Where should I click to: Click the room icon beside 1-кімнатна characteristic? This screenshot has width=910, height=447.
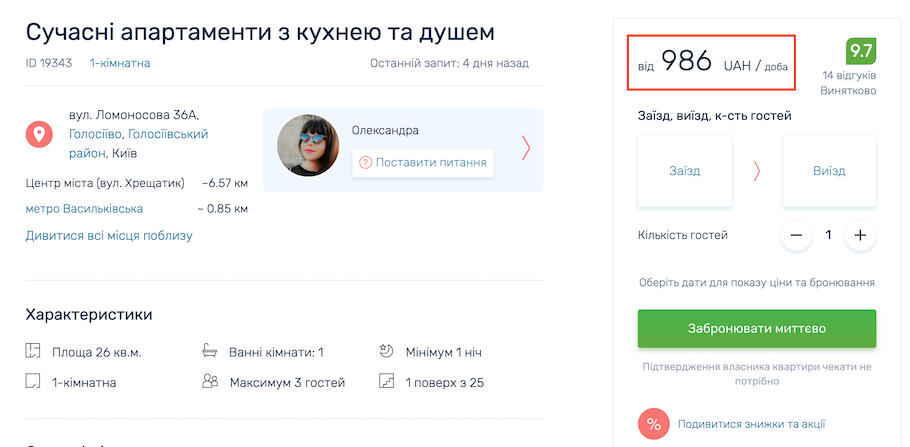32,381
